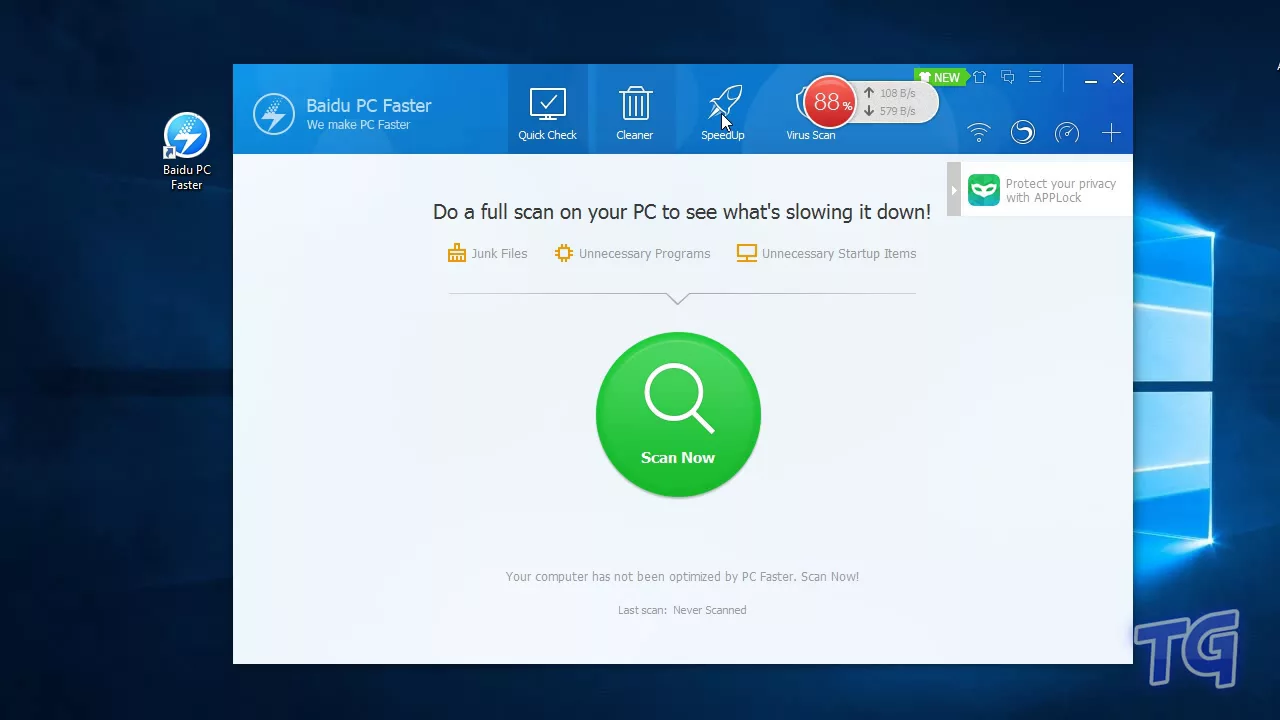The width and height of the screenshot is (1280, 720).
Task: Click the plus icon to add tools
Action: (x=1111, y=132)
